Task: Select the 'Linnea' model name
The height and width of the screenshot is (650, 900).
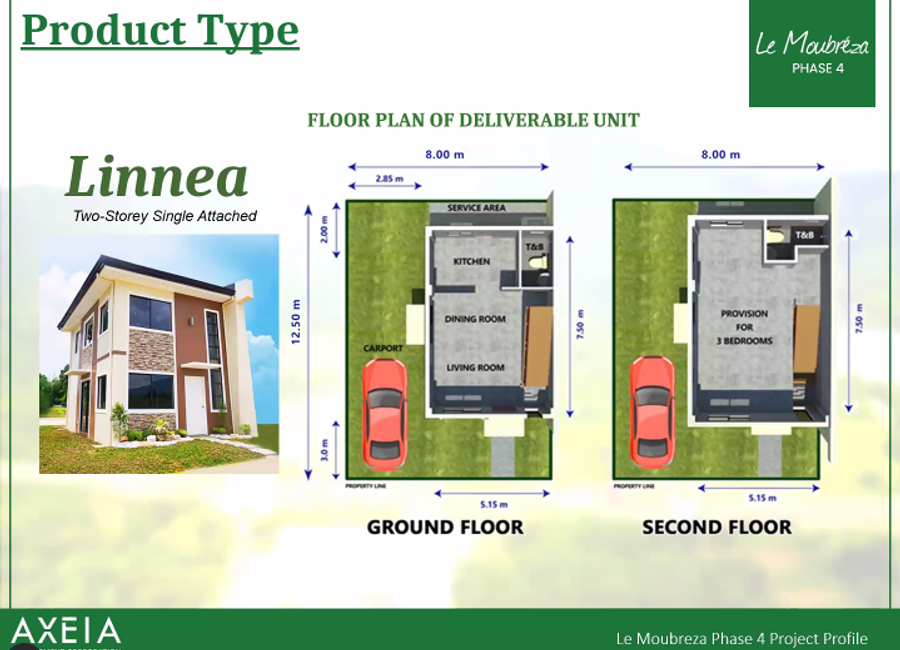Action: pyautogui.click(x=157, y=177)
